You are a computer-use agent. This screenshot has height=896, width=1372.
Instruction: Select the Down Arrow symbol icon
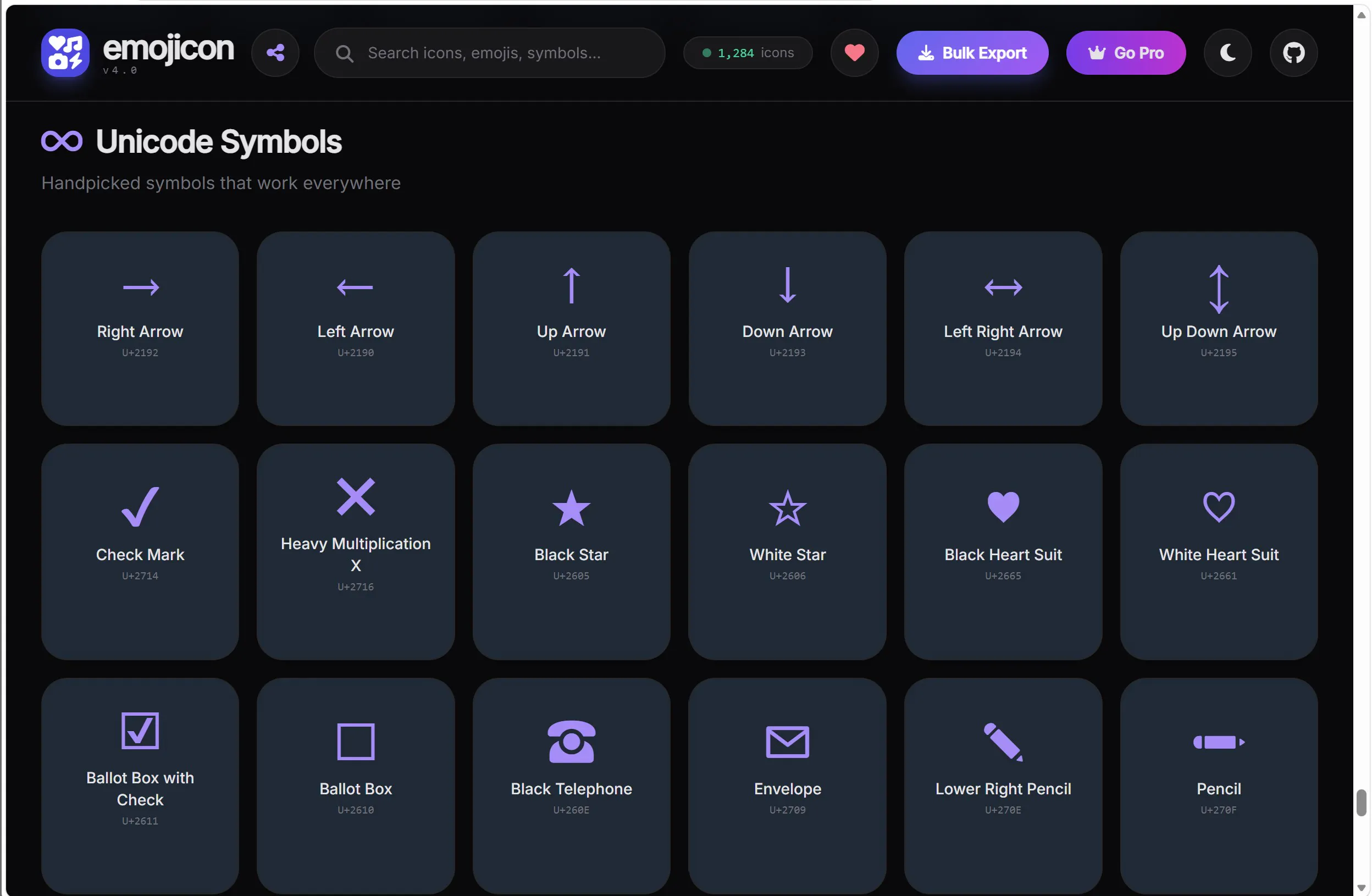click(788, 285)
